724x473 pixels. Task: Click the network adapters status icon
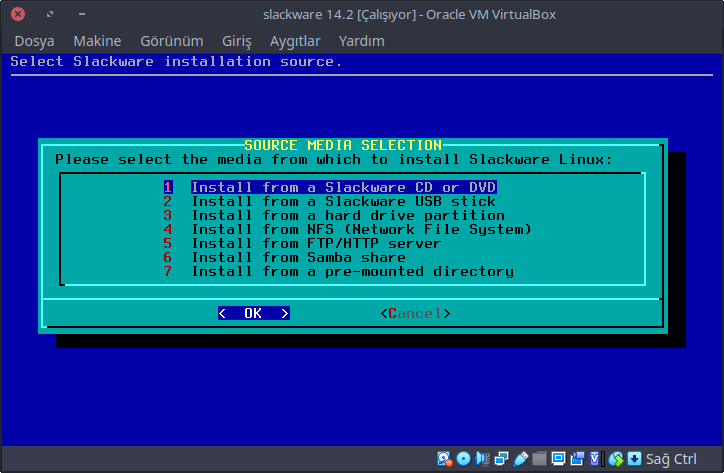(501, 459)
